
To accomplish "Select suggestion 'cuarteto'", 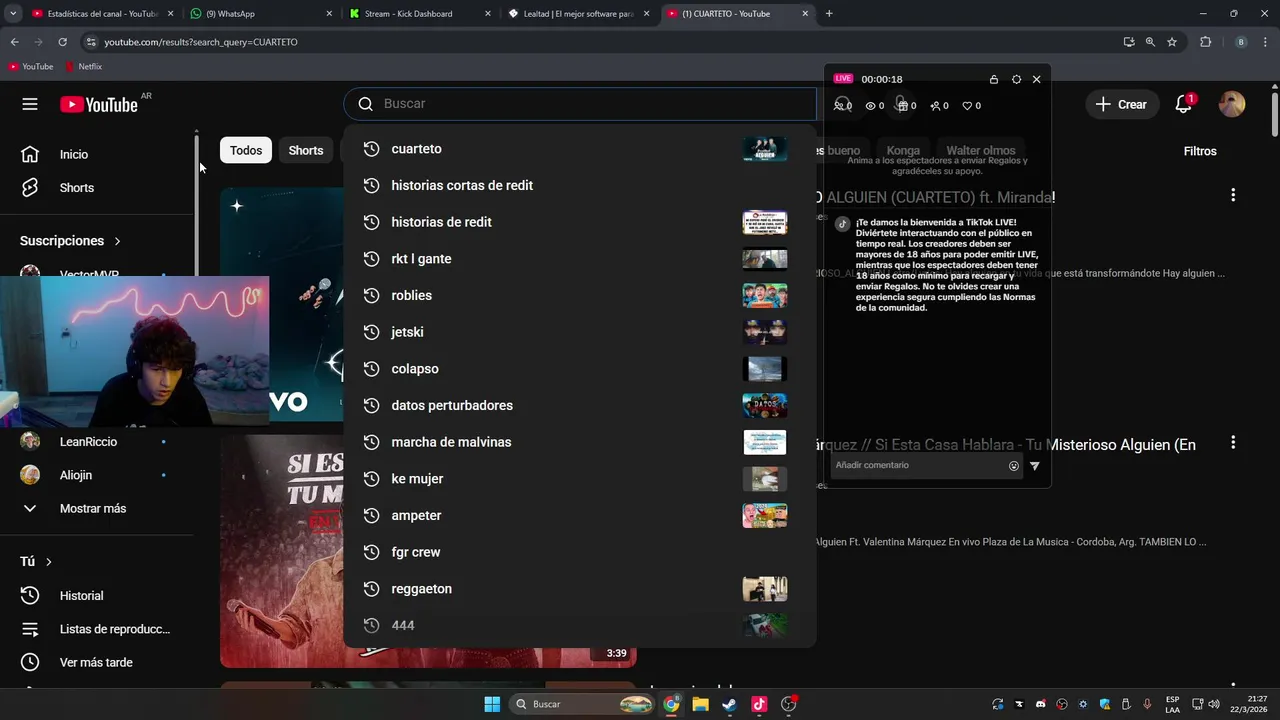I will tap(580, 149).
